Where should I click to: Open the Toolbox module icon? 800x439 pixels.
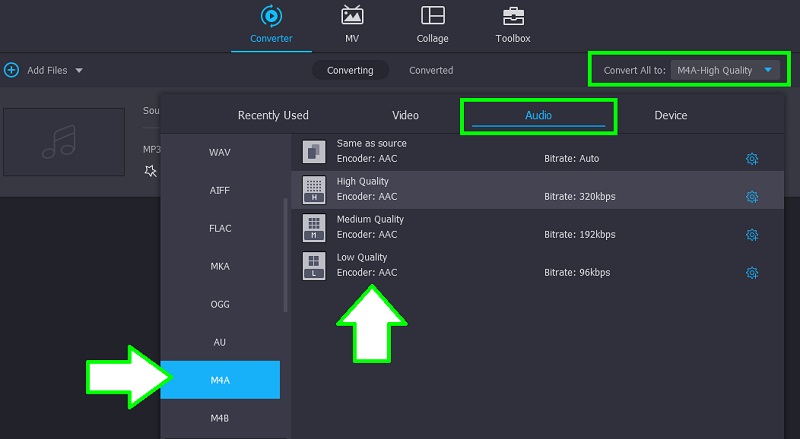point(513,17)
